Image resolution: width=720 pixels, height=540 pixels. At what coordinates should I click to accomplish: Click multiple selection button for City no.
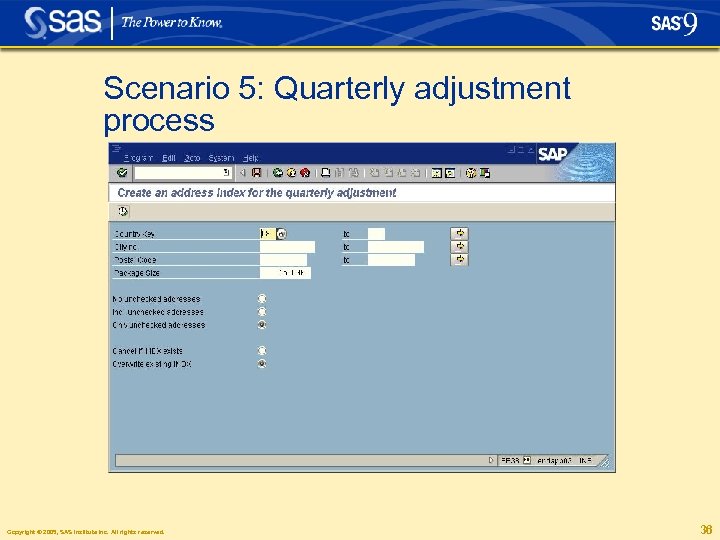(x=460, y=247)
